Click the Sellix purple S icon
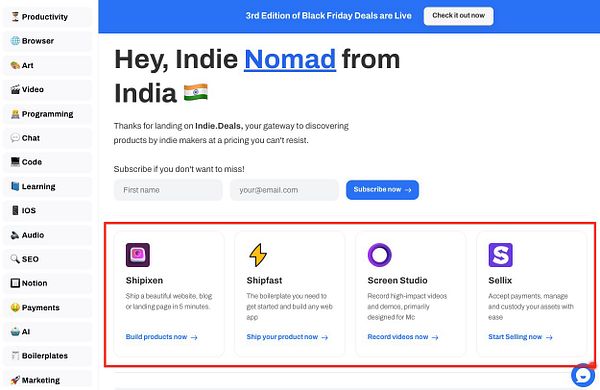600x390 pixels. (501, 255)
